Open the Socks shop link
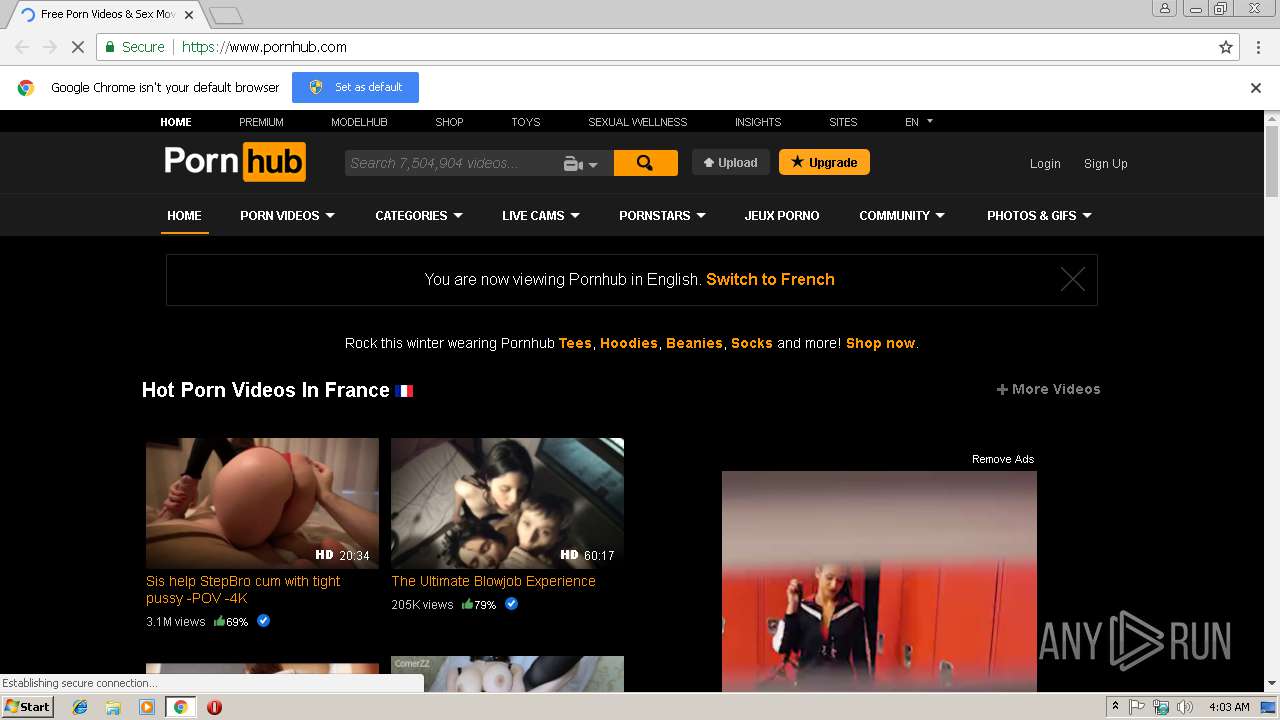This screenshot has height=720, width=1280. tap(752, 343)
